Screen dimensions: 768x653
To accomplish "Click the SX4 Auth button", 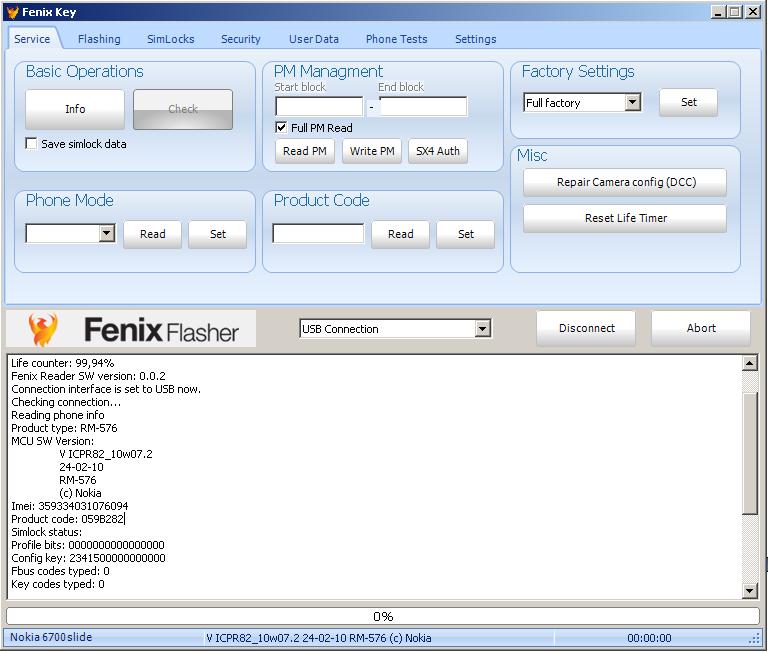I will [438, 151].
